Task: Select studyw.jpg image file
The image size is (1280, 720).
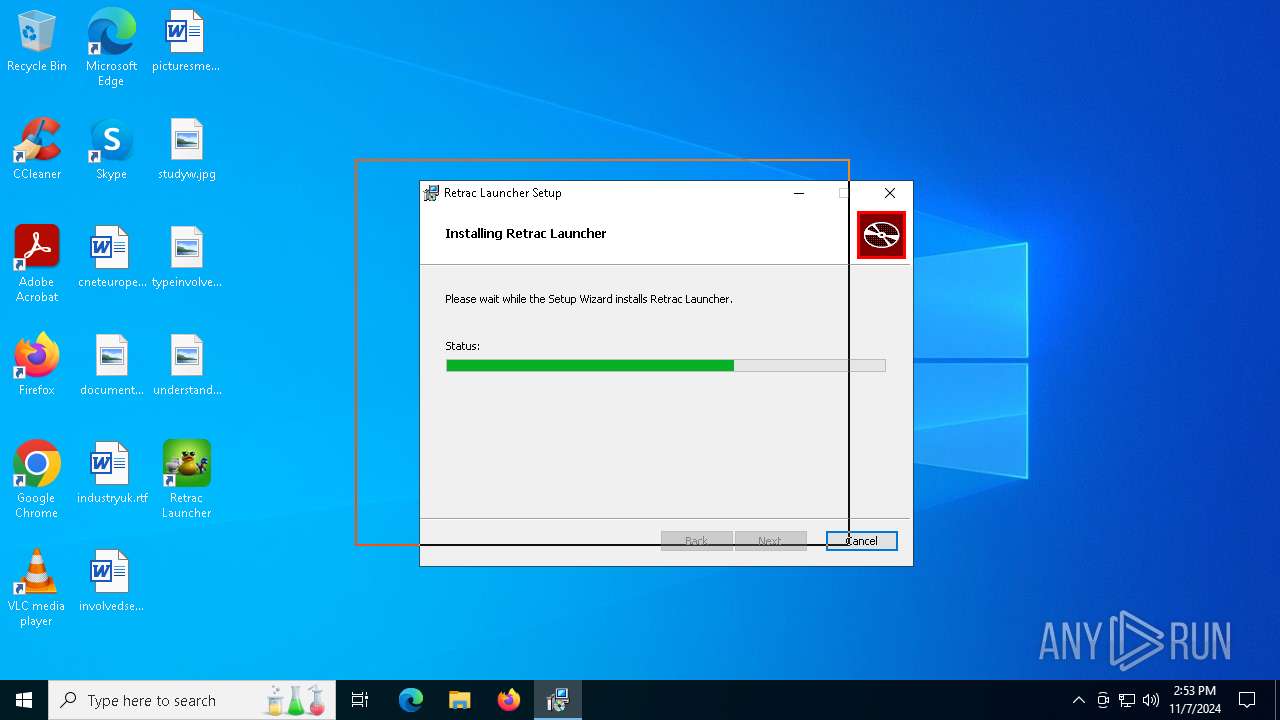Action: coord(186,149)
